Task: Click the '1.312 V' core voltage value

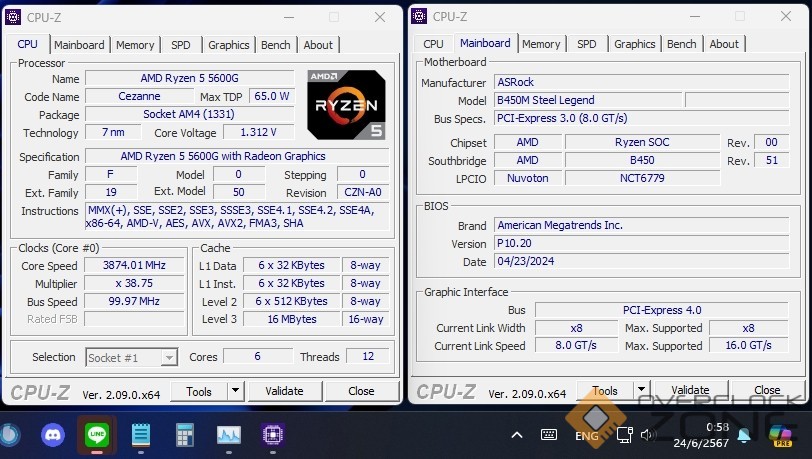Action: point(258,132)
